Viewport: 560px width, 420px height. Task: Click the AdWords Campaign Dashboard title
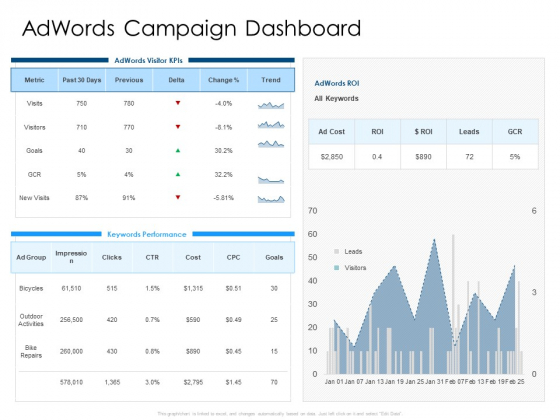point(191,29)
